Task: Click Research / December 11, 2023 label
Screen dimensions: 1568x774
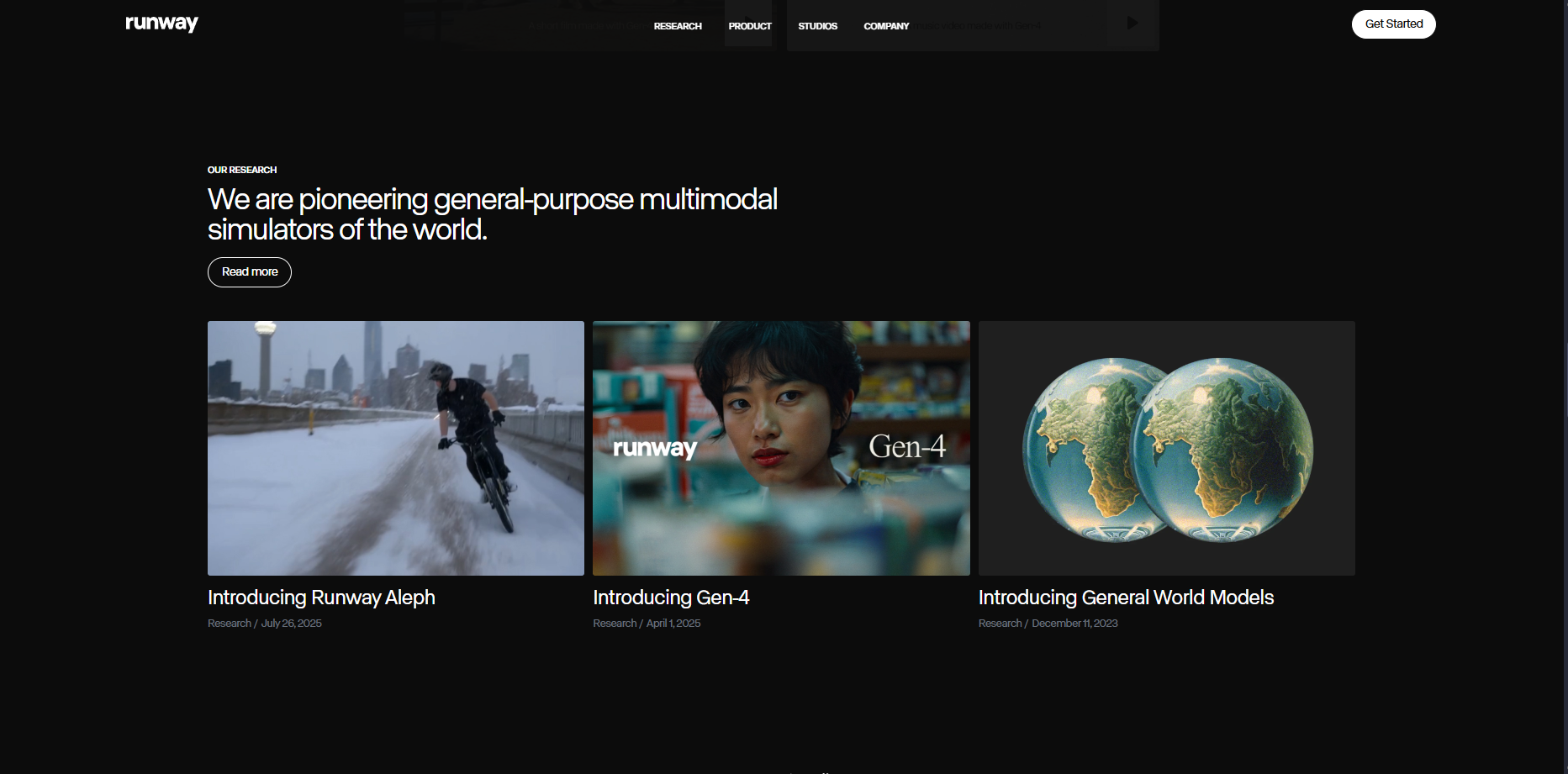Action: pyautogui.click(x=1048, y=624)
